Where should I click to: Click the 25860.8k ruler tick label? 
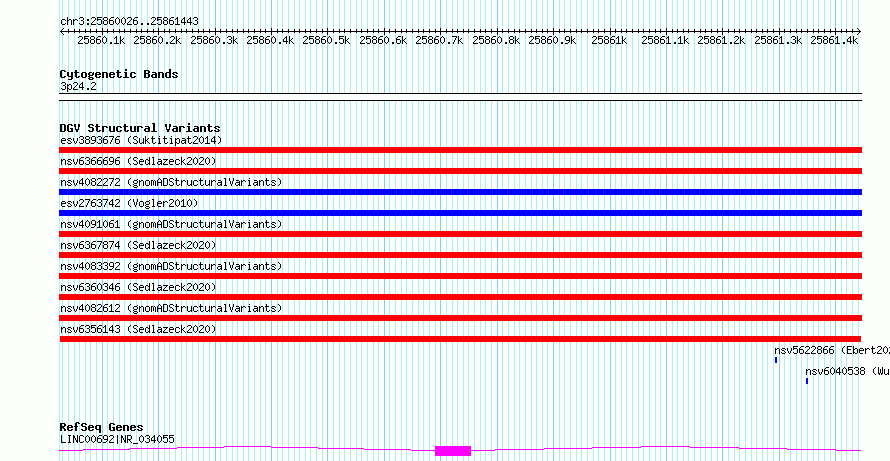(496, 40)
